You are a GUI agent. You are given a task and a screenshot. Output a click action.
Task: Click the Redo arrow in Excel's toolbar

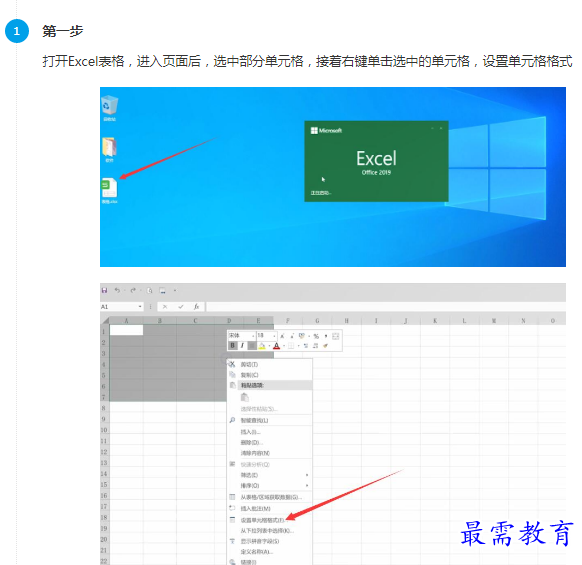(133, 290)
